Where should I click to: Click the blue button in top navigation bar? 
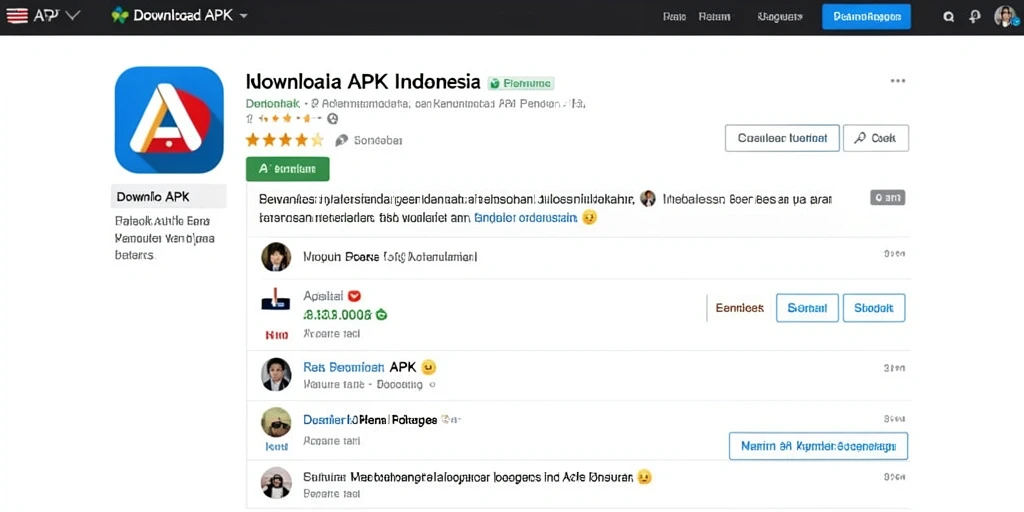point(866,17)
